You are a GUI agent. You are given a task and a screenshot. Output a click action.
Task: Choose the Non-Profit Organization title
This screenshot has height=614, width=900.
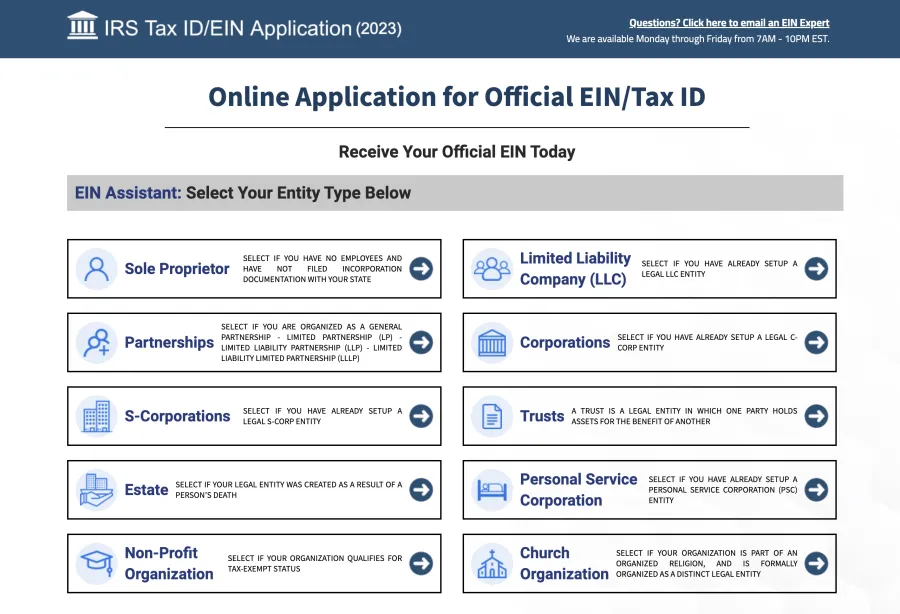coord(169,564)
